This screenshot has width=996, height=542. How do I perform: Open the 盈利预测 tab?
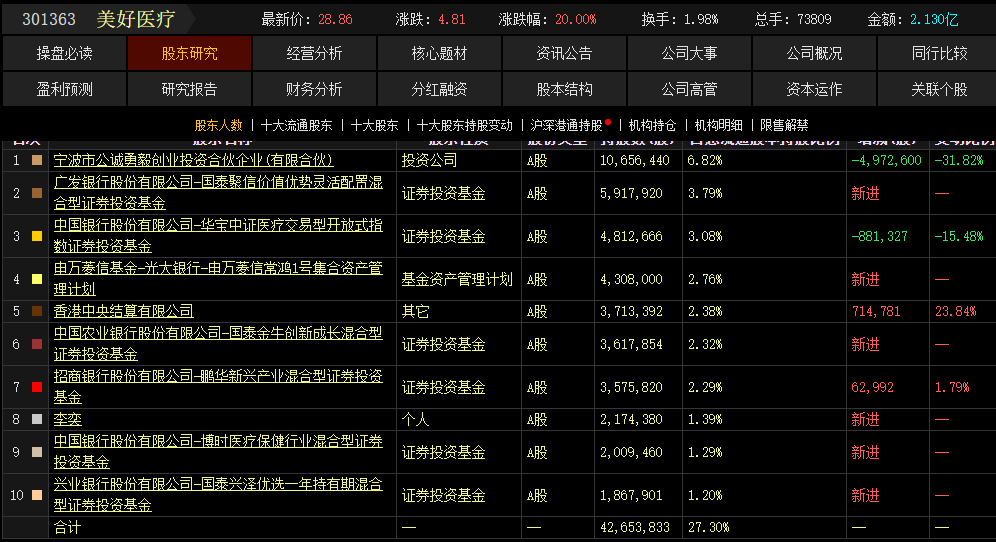point(64,89)
